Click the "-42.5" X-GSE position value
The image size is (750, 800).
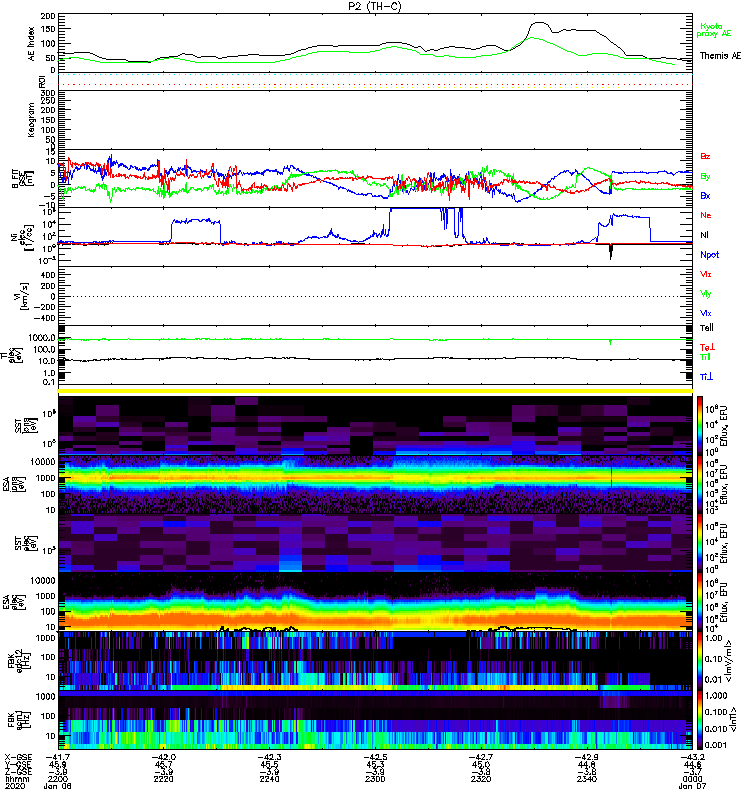pyautogui.click(x=375, y=757)
